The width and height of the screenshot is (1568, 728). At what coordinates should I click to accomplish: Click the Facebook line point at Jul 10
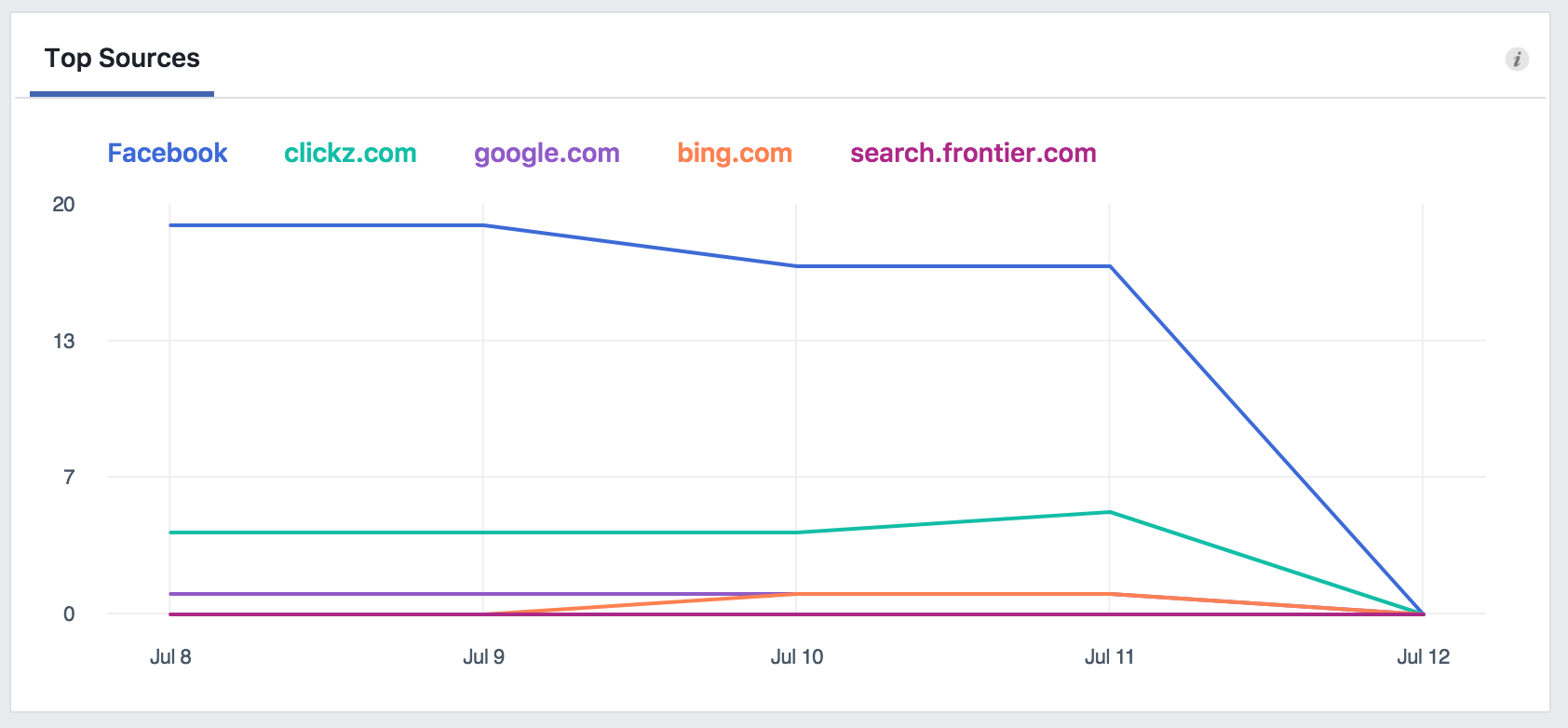796,266
